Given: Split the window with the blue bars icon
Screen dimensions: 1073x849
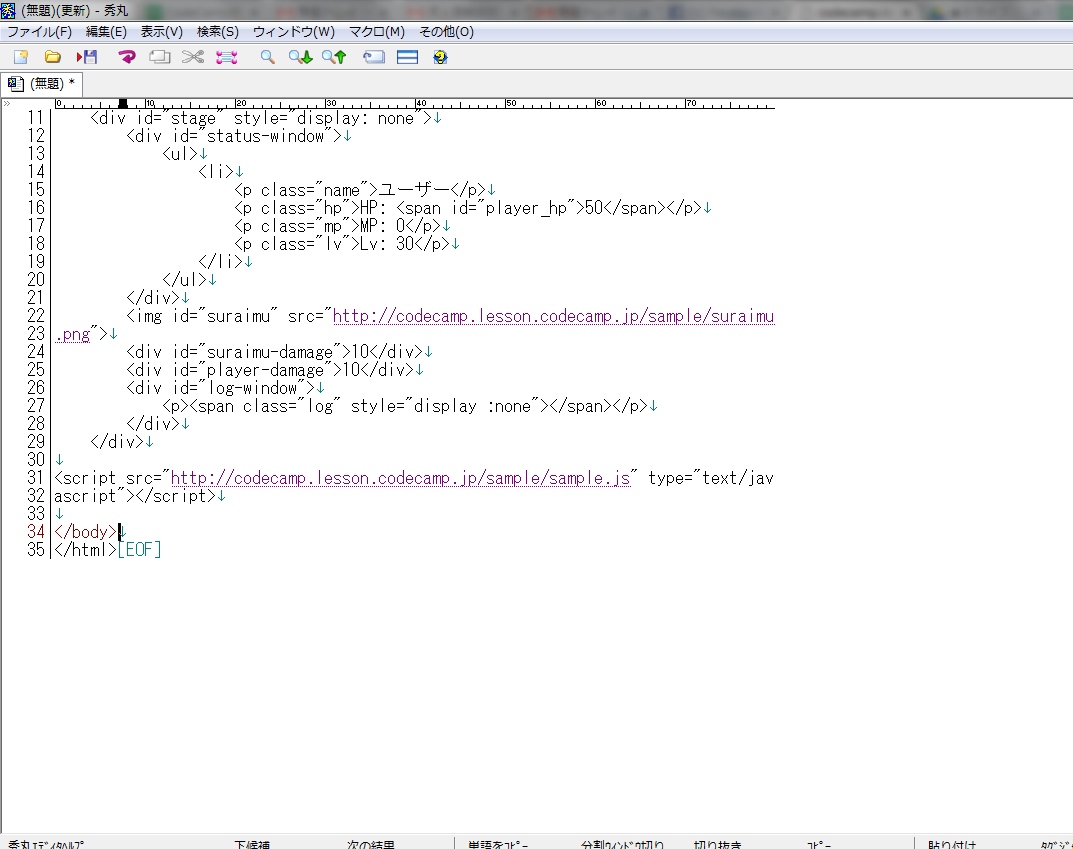Looking at the screenshot, I should [x=407, y=57].
